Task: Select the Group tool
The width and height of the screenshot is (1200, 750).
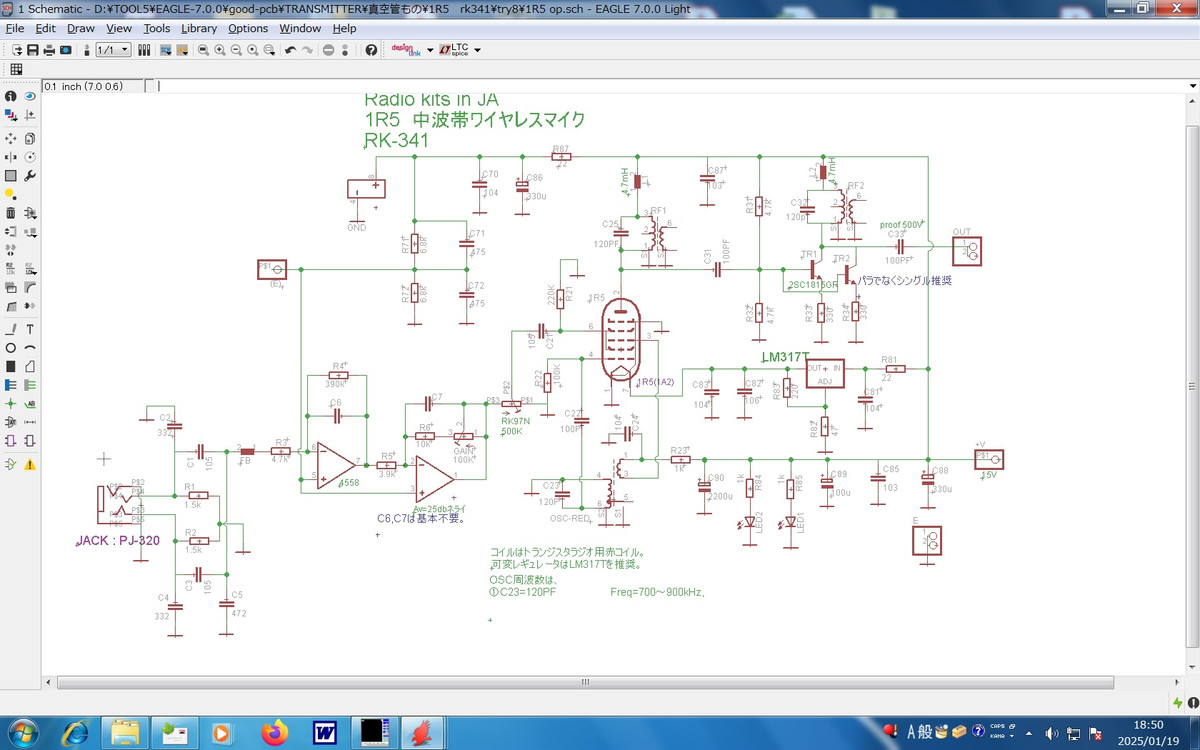Action: tap(10, 176)
